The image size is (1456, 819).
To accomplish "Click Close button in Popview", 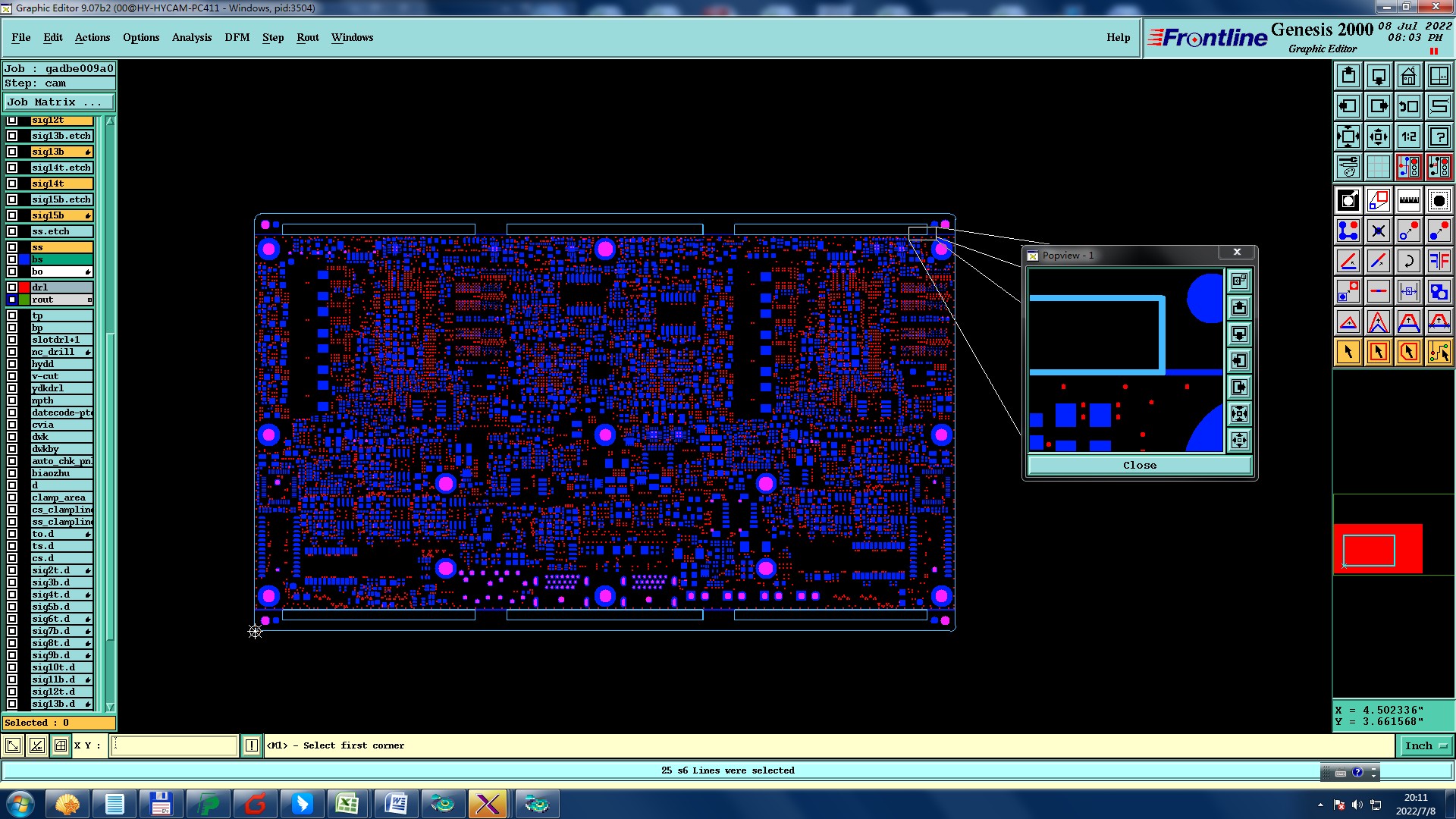I will (1139, 465).
